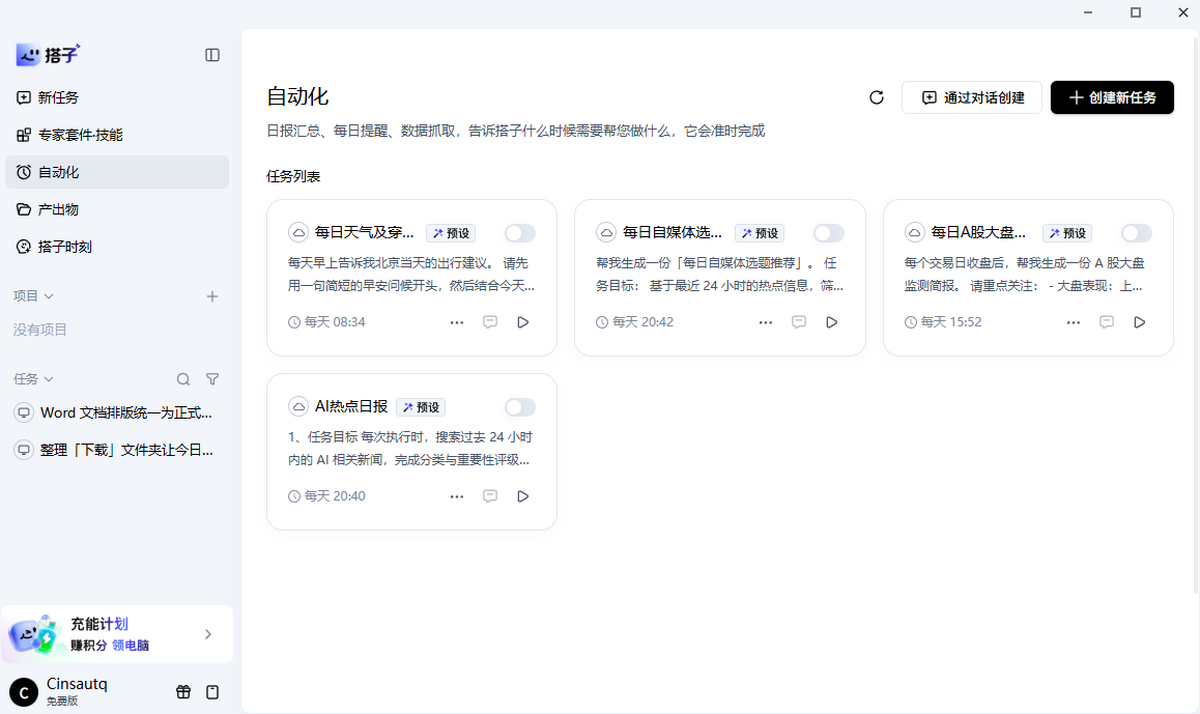Click the 创建新任务 button
The width and height of the screenshot is (1200, 714).
(1112, 97)
